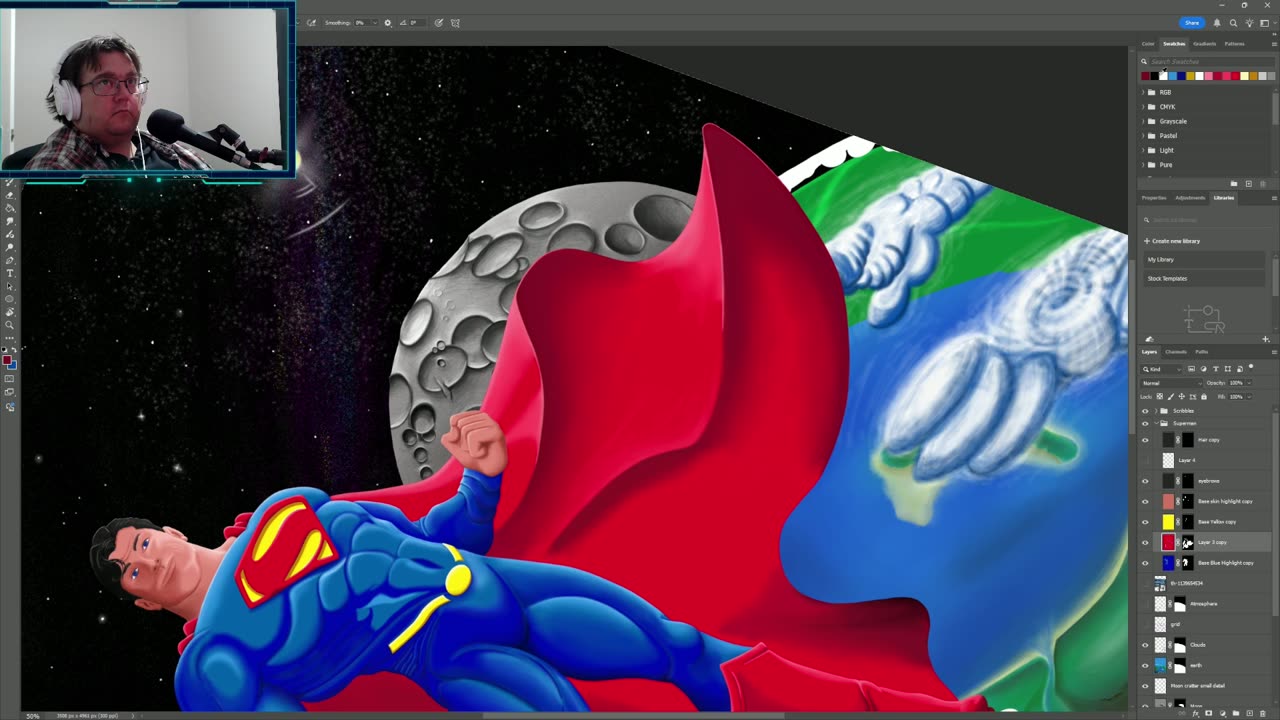Select the Type tool in the toolbar
Viewport: 1280px width, 720px height.
point(10,273)
